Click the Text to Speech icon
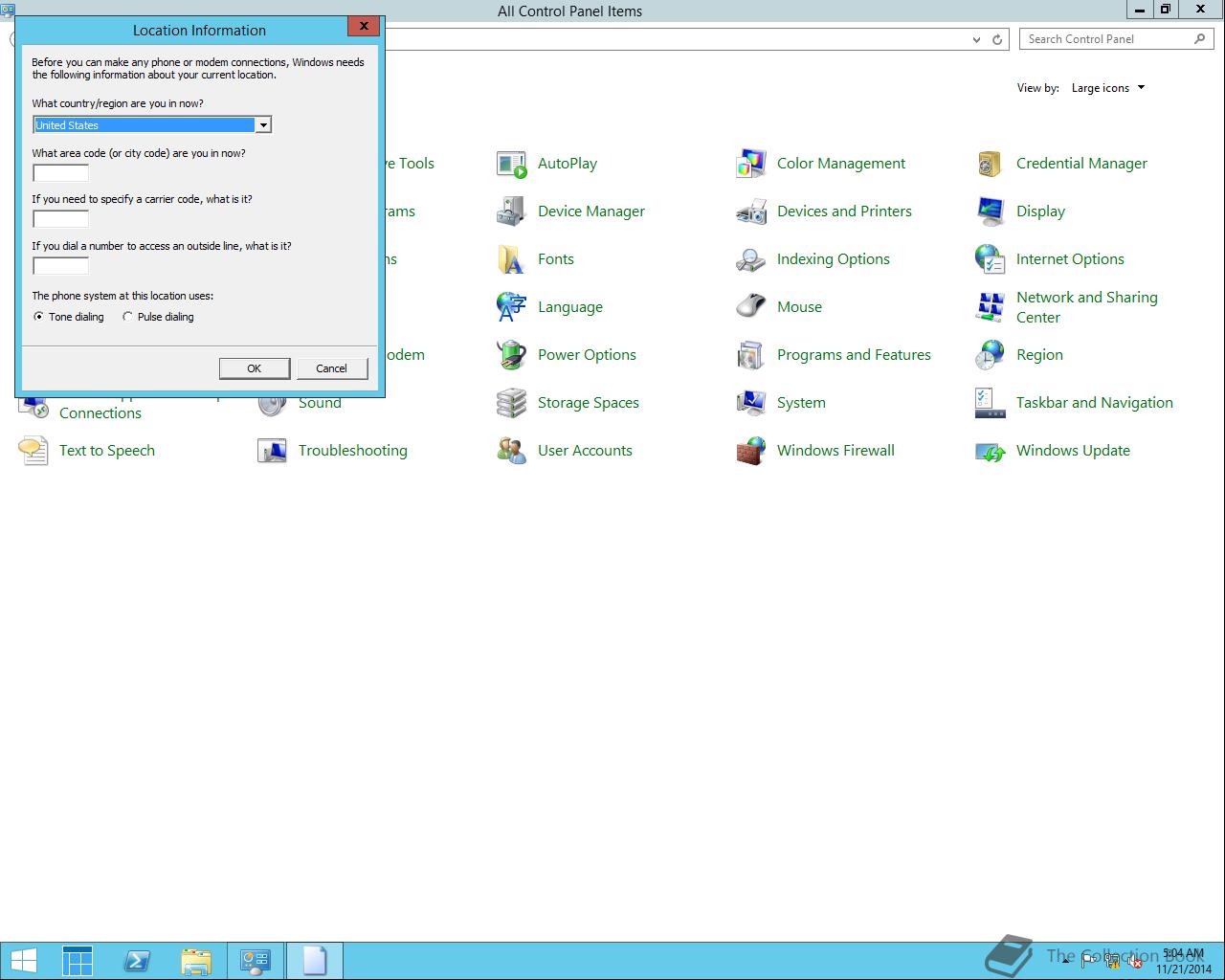This screenshot has width=1225, height=980. (33, 451)
